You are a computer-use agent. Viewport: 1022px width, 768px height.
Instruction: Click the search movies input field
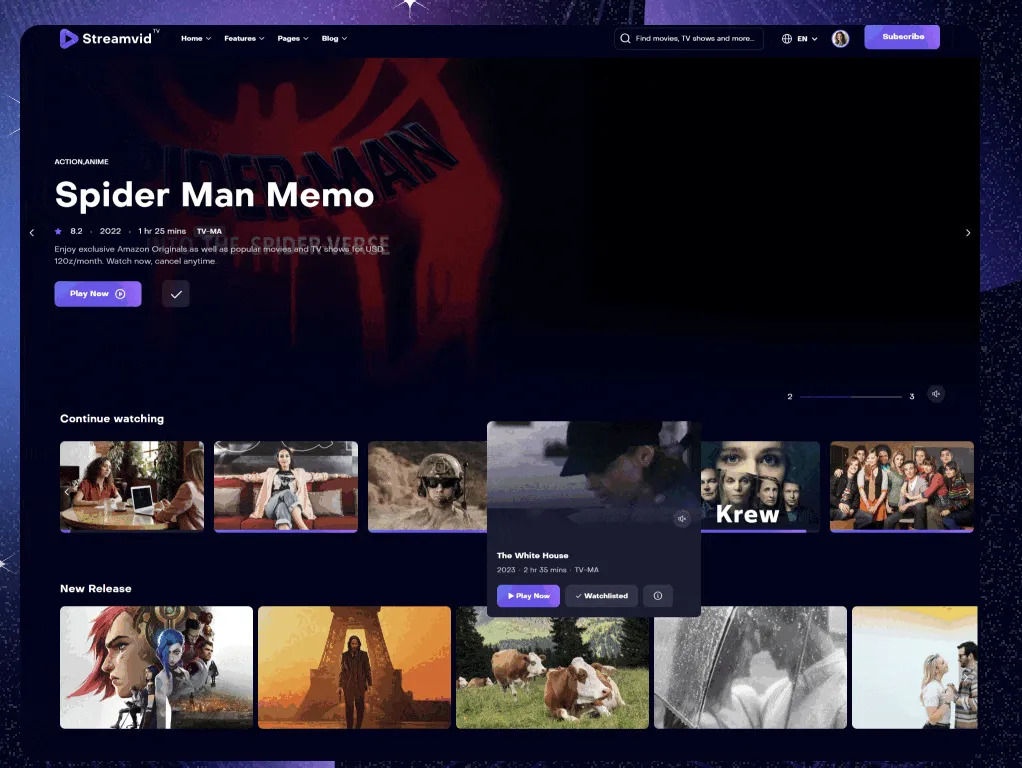click(689, 38)
